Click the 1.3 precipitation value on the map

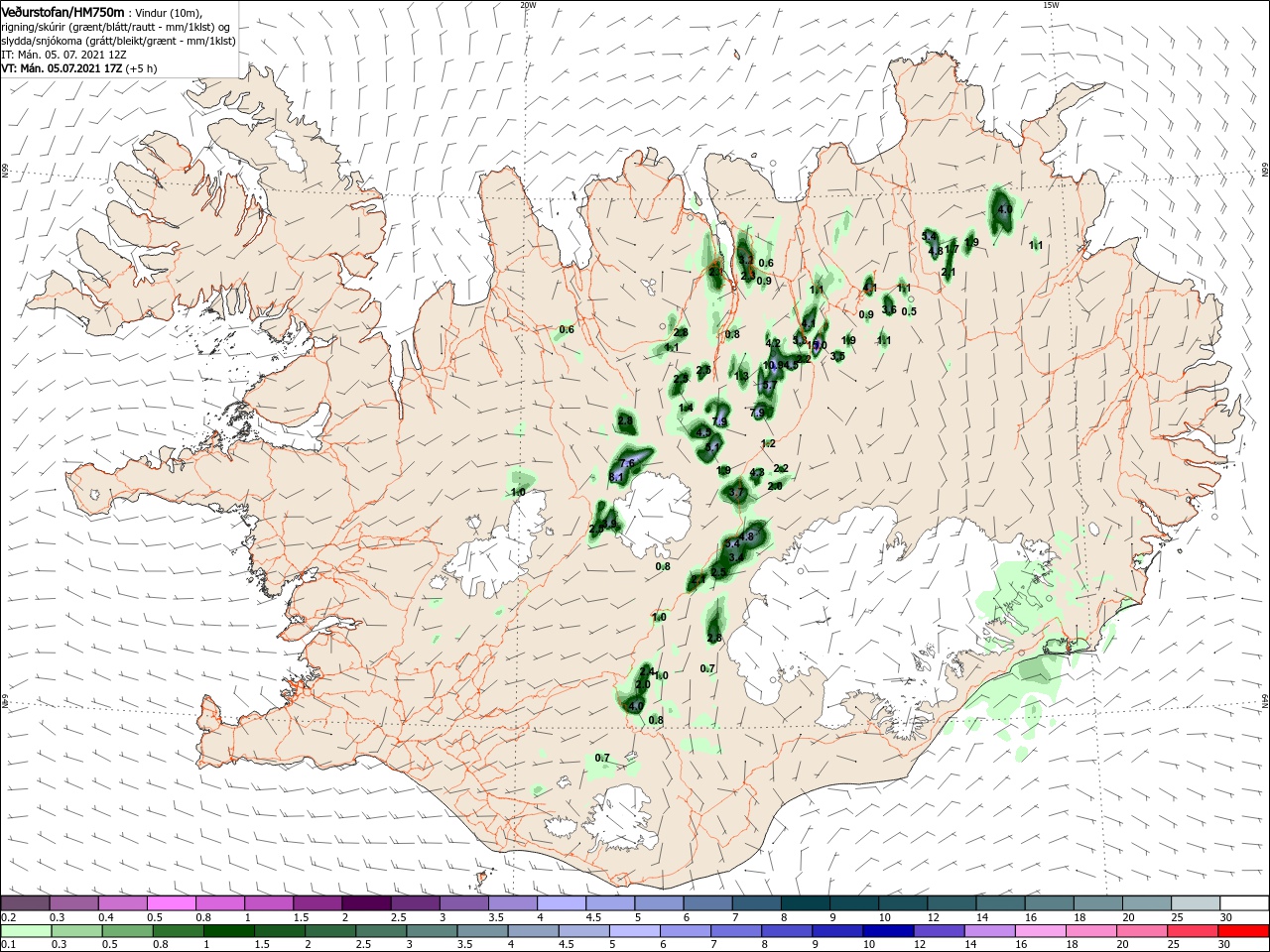click(741, 376)
